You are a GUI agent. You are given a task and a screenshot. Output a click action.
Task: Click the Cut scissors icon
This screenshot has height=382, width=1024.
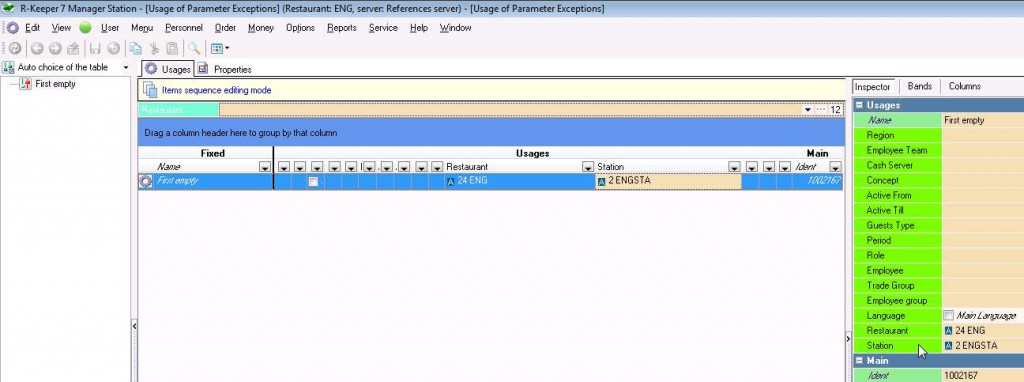154,48
